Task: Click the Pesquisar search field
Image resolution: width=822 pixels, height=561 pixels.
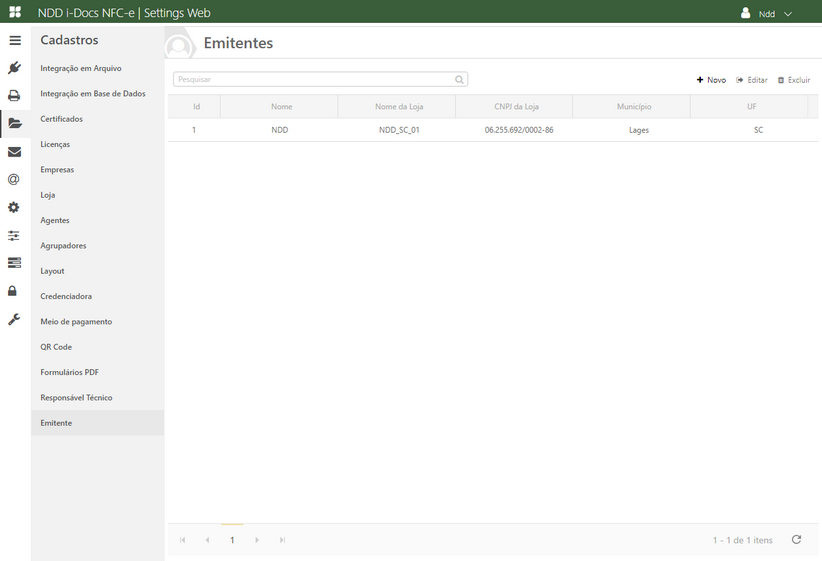Action: [313, 79]
